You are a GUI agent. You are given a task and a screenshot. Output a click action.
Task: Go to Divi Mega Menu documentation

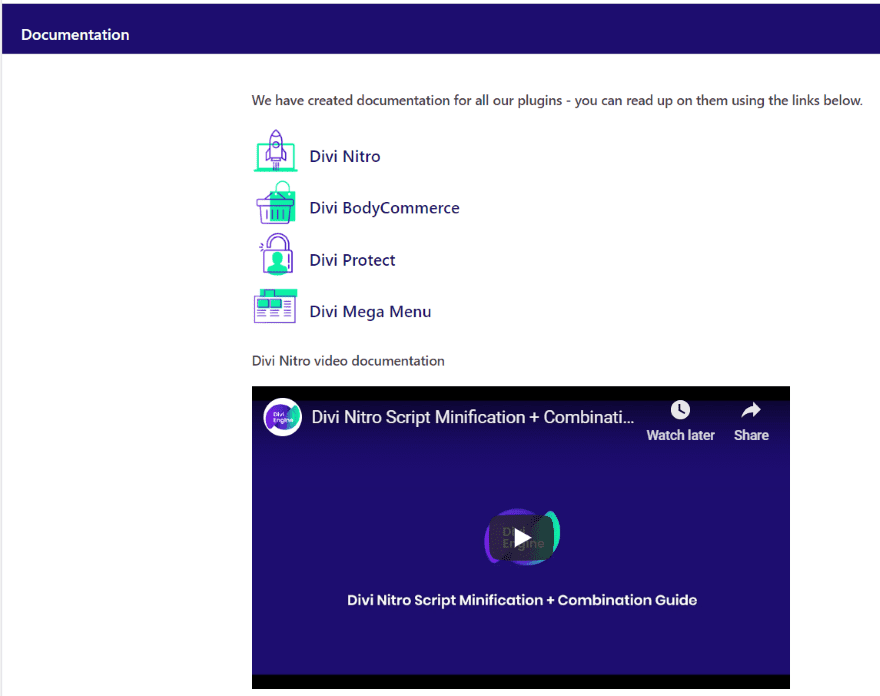point(370,312)
